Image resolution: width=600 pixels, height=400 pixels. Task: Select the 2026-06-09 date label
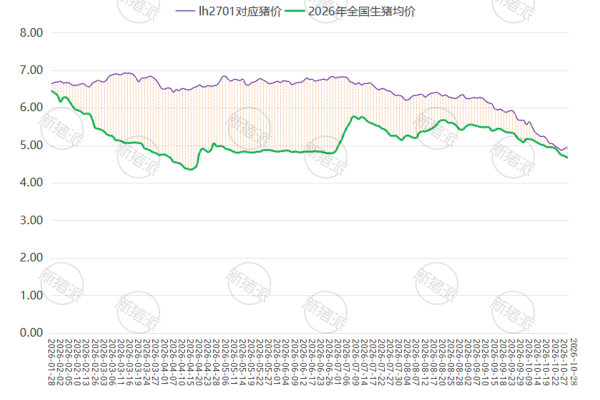tap(295, 362)
